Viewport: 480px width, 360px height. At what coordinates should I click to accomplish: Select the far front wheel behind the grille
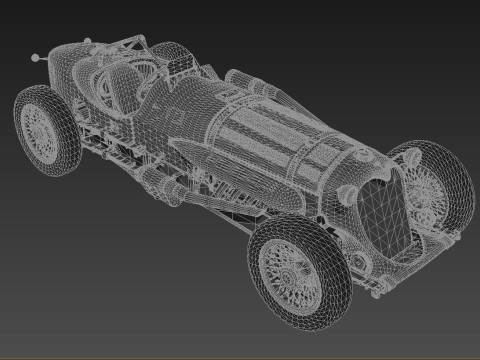[430, 187]
